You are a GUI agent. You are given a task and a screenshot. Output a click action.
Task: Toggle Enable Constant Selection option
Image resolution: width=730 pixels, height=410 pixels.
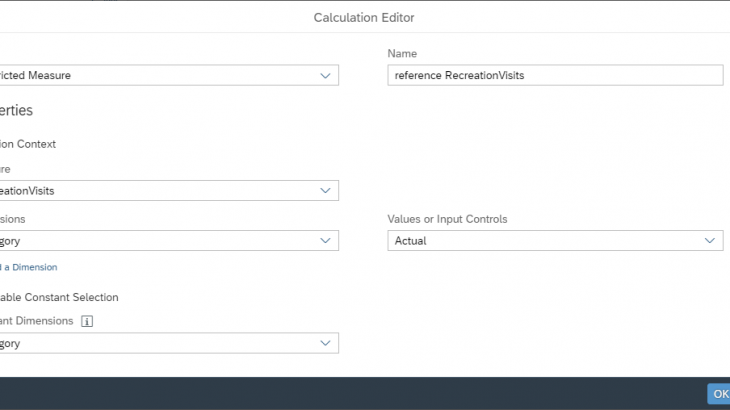coord(60,297)
